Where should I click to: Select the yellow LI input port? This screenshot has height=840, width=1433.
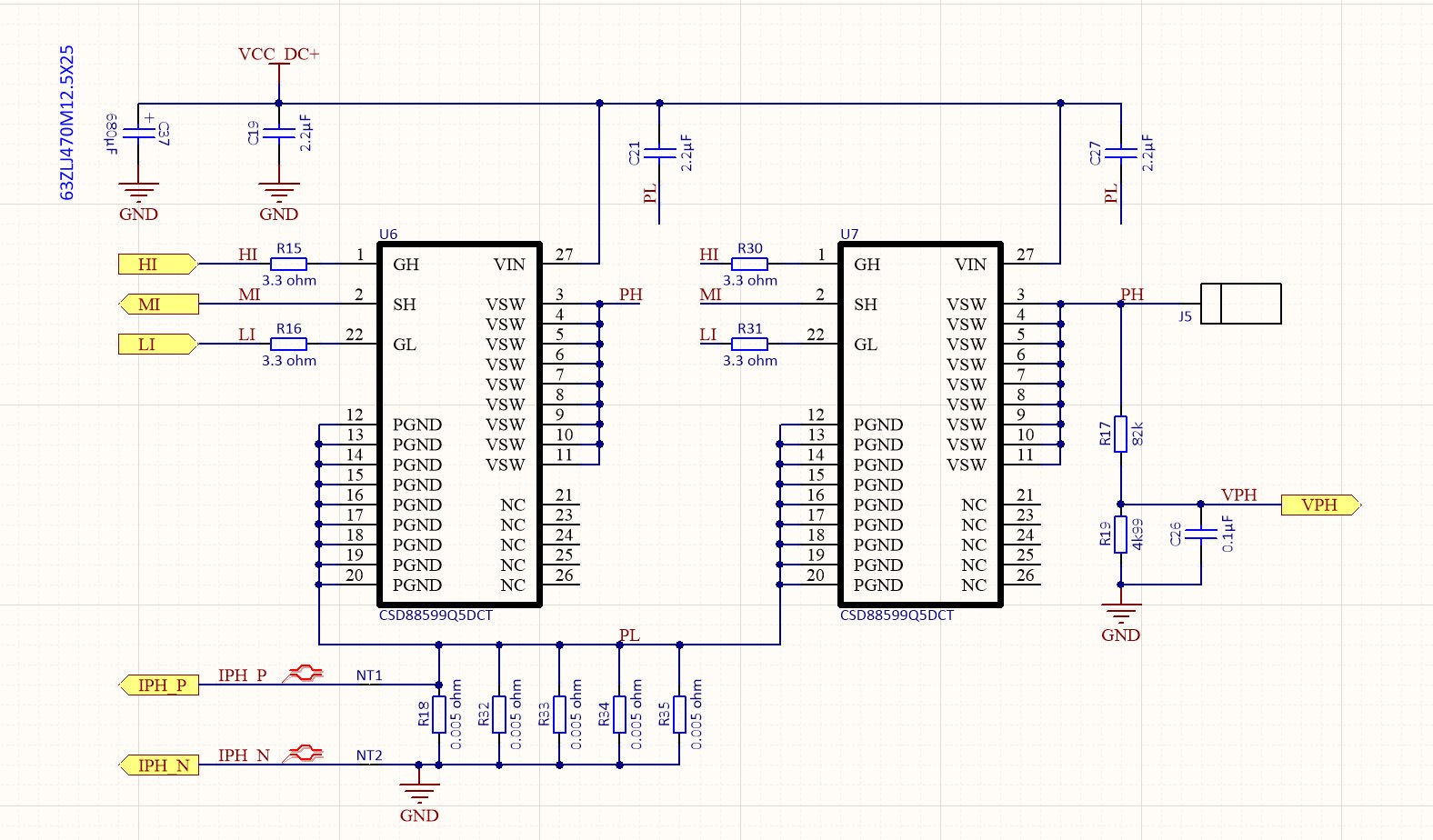click(x=157, y=345)
